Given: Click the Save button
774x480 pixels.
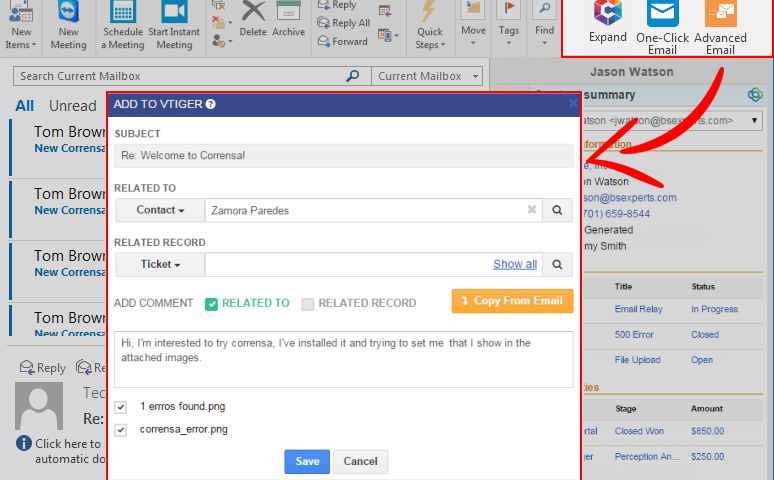Looking at the screenshot, I should [307, 461].
